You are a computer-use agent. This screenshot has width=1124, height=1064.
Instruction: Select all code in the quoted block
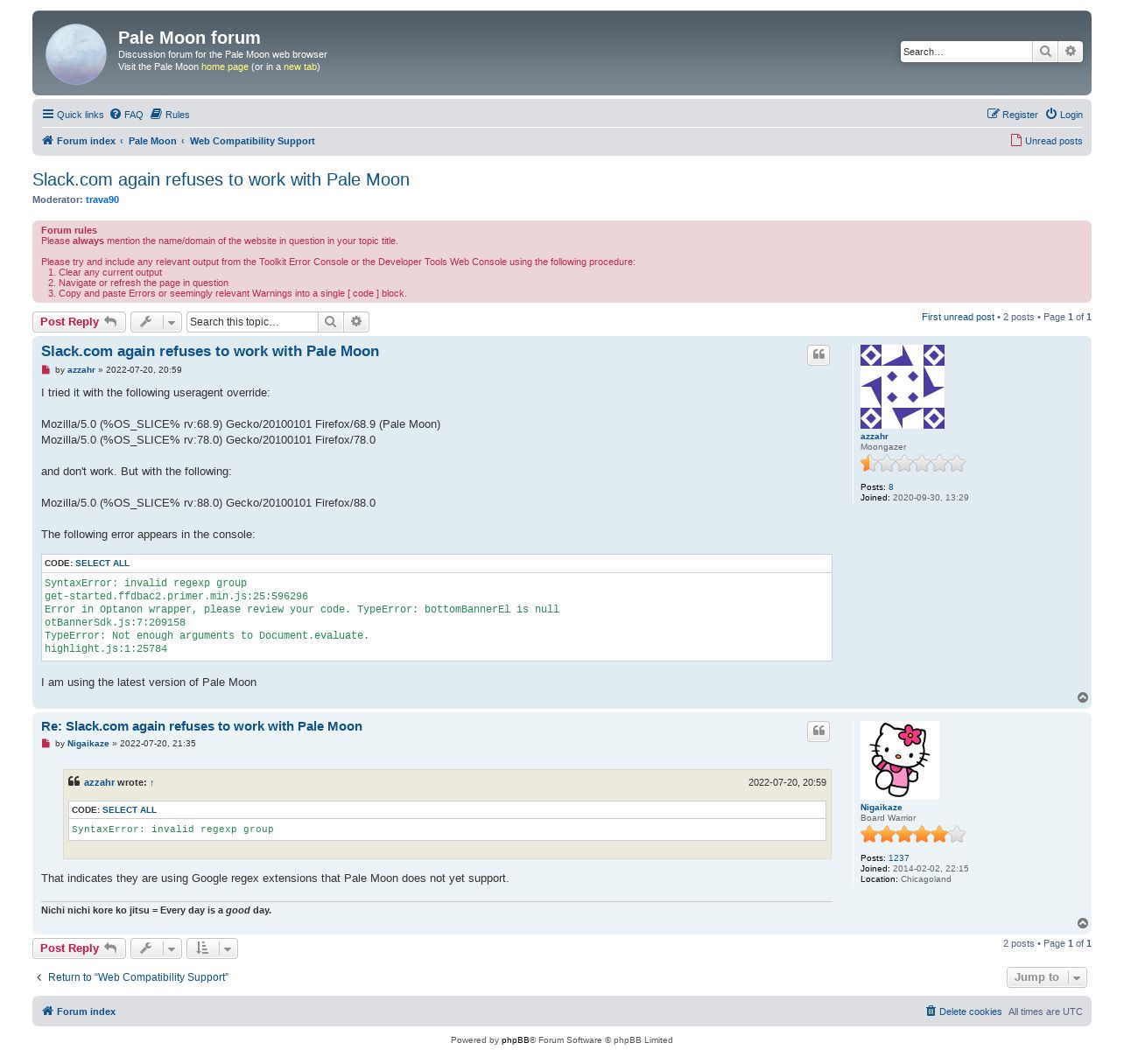(x=130, y=810)
